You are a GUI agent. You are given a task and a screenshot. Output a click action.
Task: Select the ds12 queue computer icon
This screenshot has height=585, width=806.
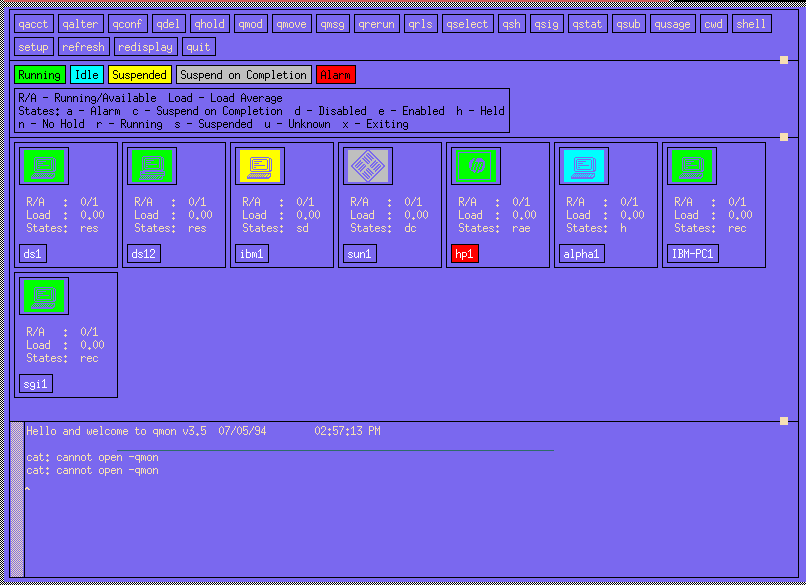pos(152,166)
